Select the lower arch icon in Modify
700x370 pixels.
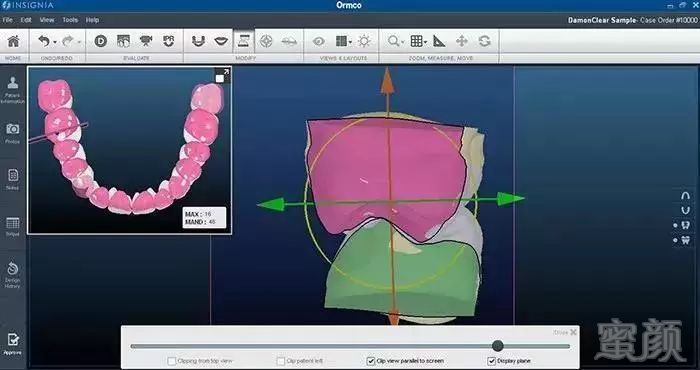pyautogui.click(x=198, y=42)
